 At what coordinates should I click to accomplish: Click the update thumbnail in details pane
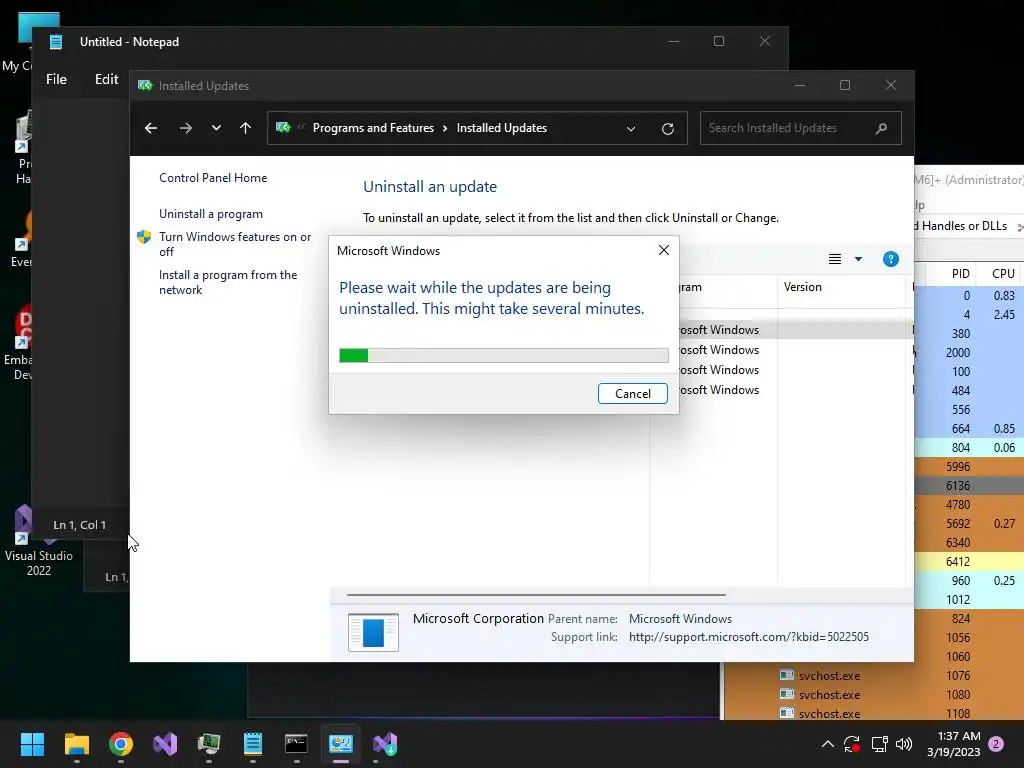click(x=373, y=632)
